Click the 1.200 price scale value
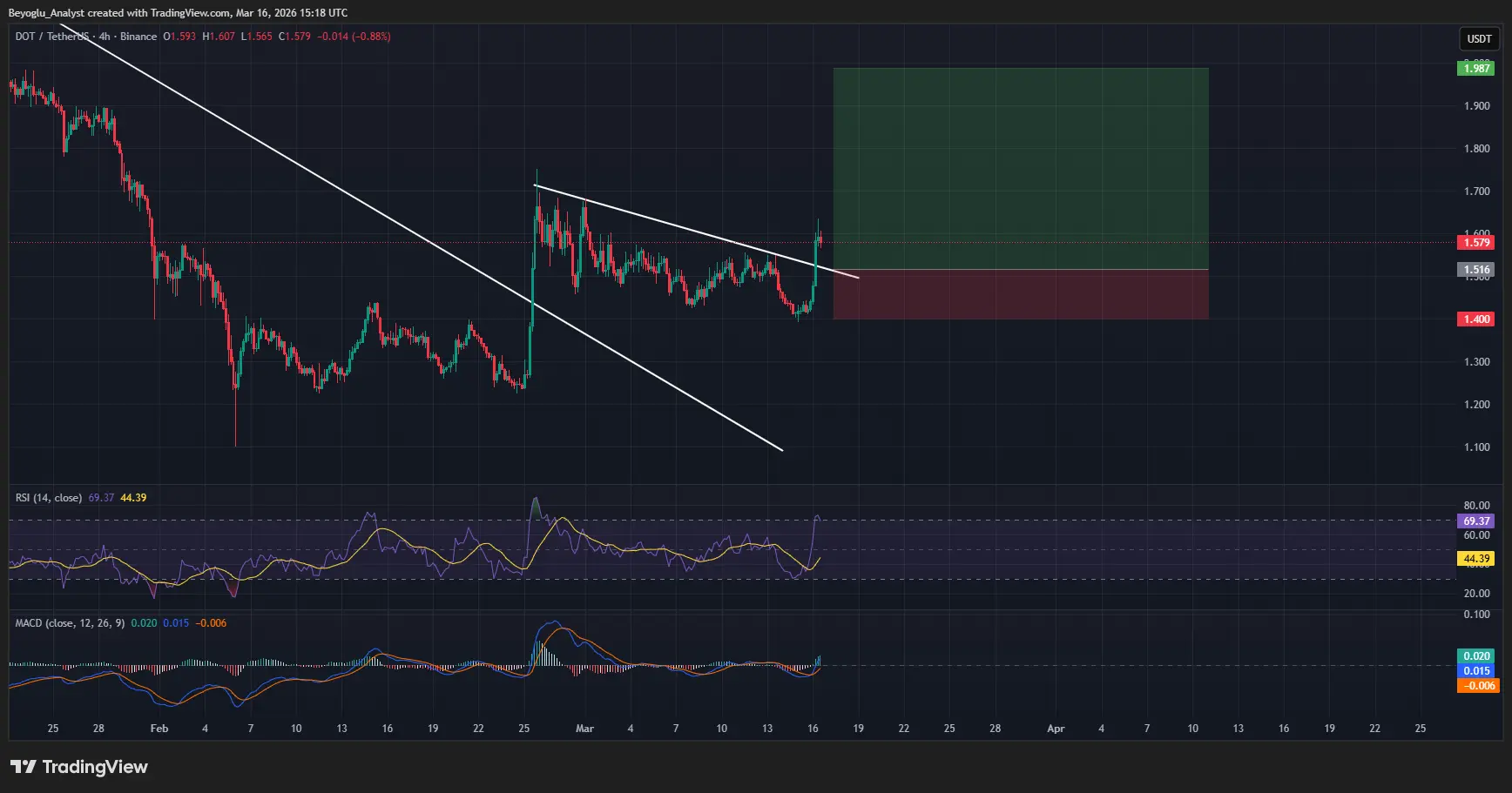Image resolution: width=1512 pixels, height=793 pixels. [1476, 405]
